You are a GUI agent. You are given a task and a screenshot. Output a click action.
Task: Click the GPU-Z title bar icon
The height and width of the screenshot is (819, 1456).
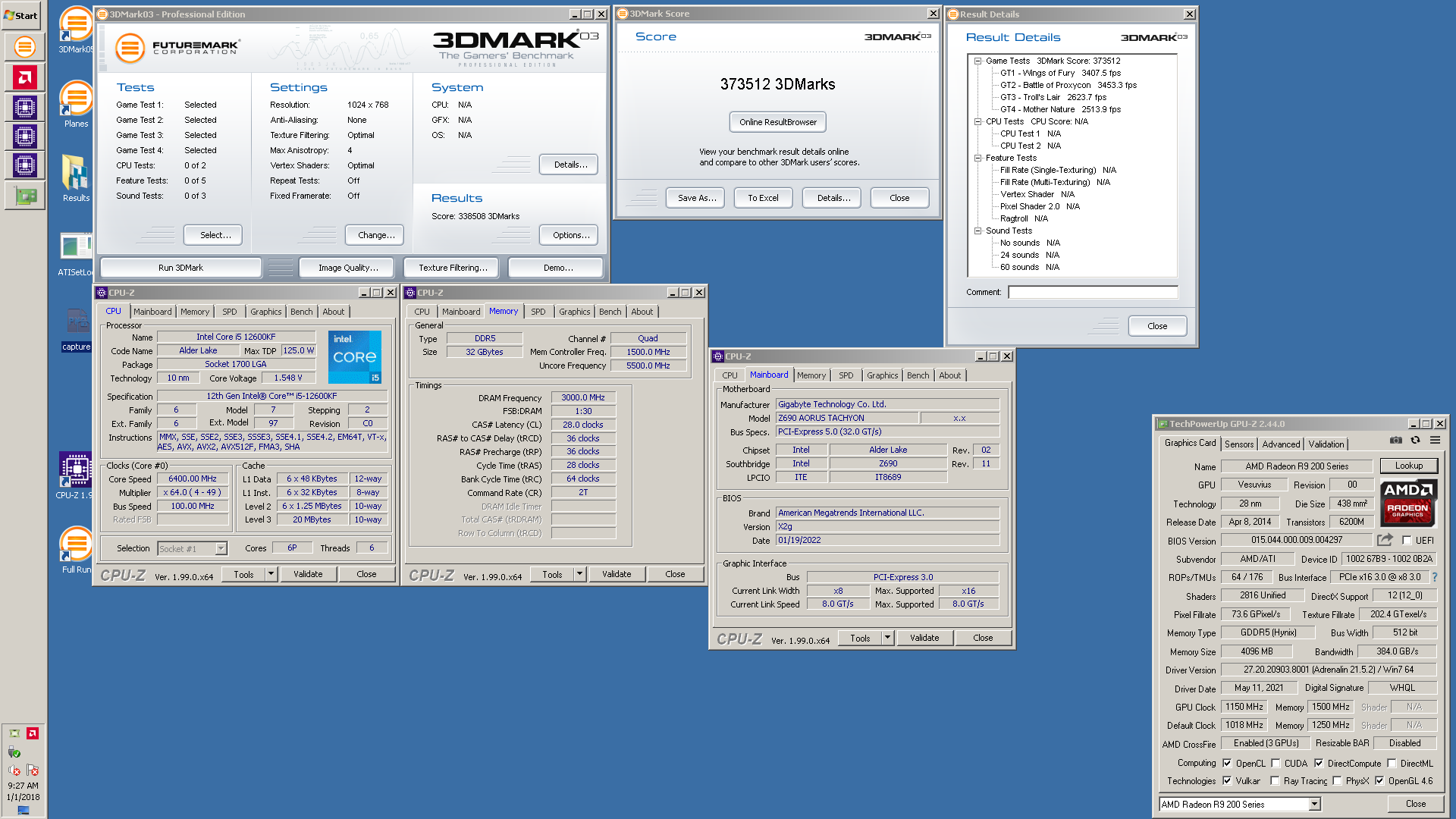point(1163,424)
